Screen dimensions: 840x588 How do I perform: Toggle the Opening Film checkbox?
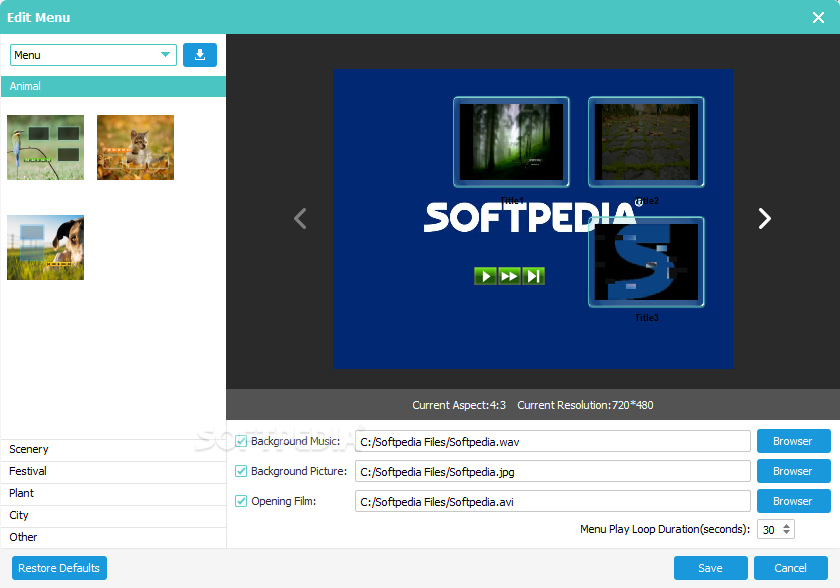click(x=241, y=501)
